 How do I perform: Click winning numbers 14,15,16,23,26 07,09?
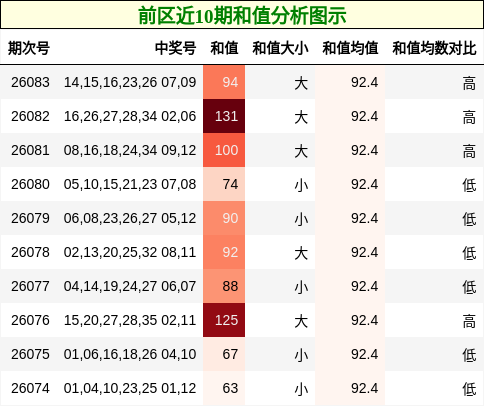(x=130, y=82)
